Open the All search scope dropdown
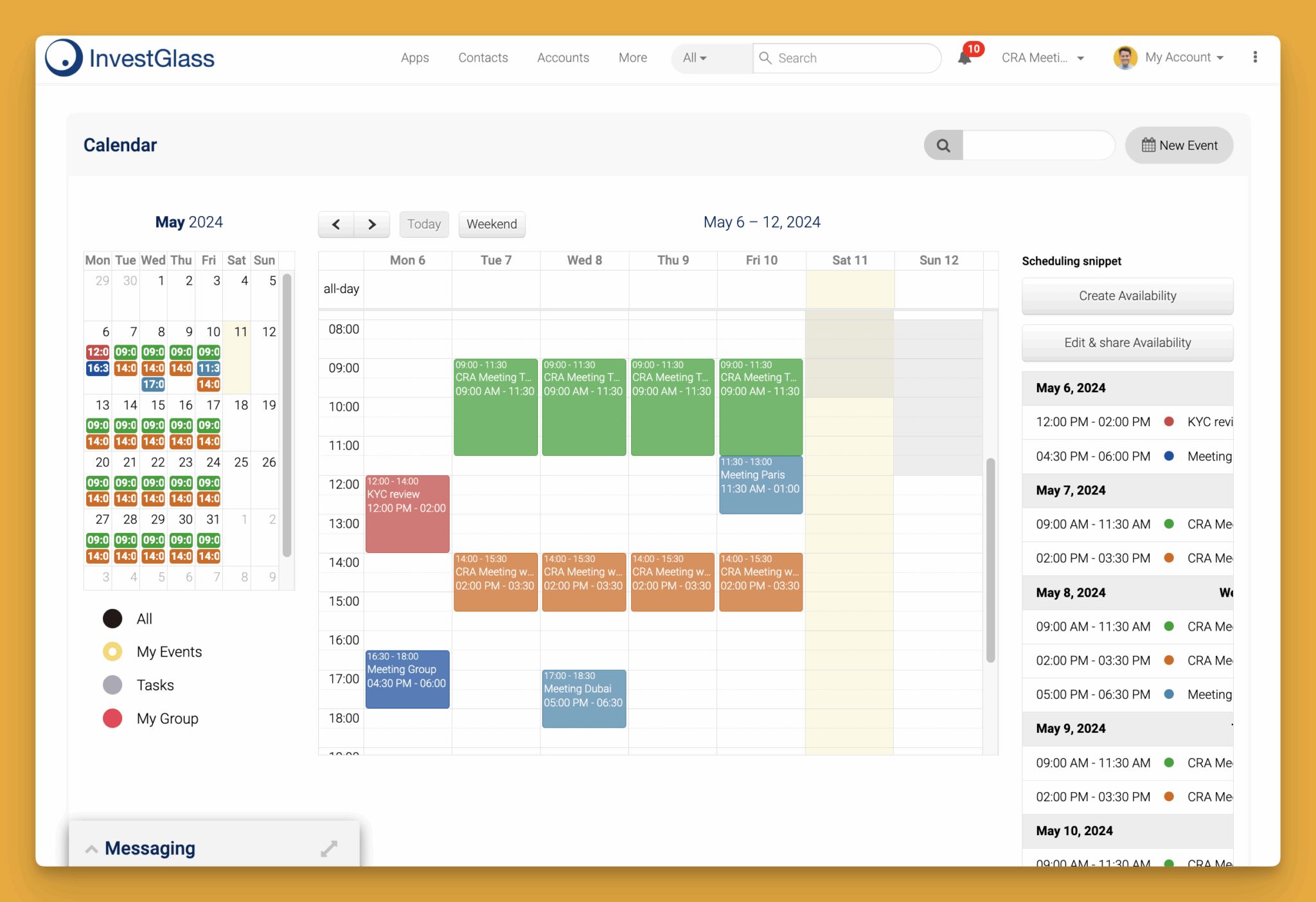This screenshot has height=902, width=1316. (x=695, y=58)
